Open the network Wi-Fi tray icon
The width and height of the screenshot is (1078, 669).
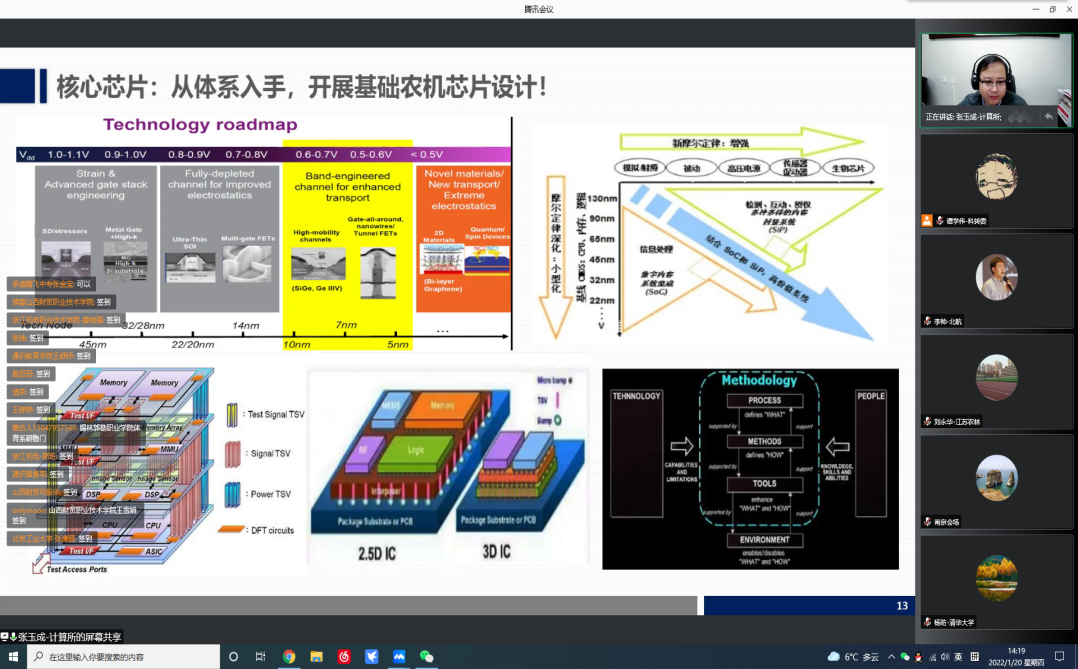932,657
